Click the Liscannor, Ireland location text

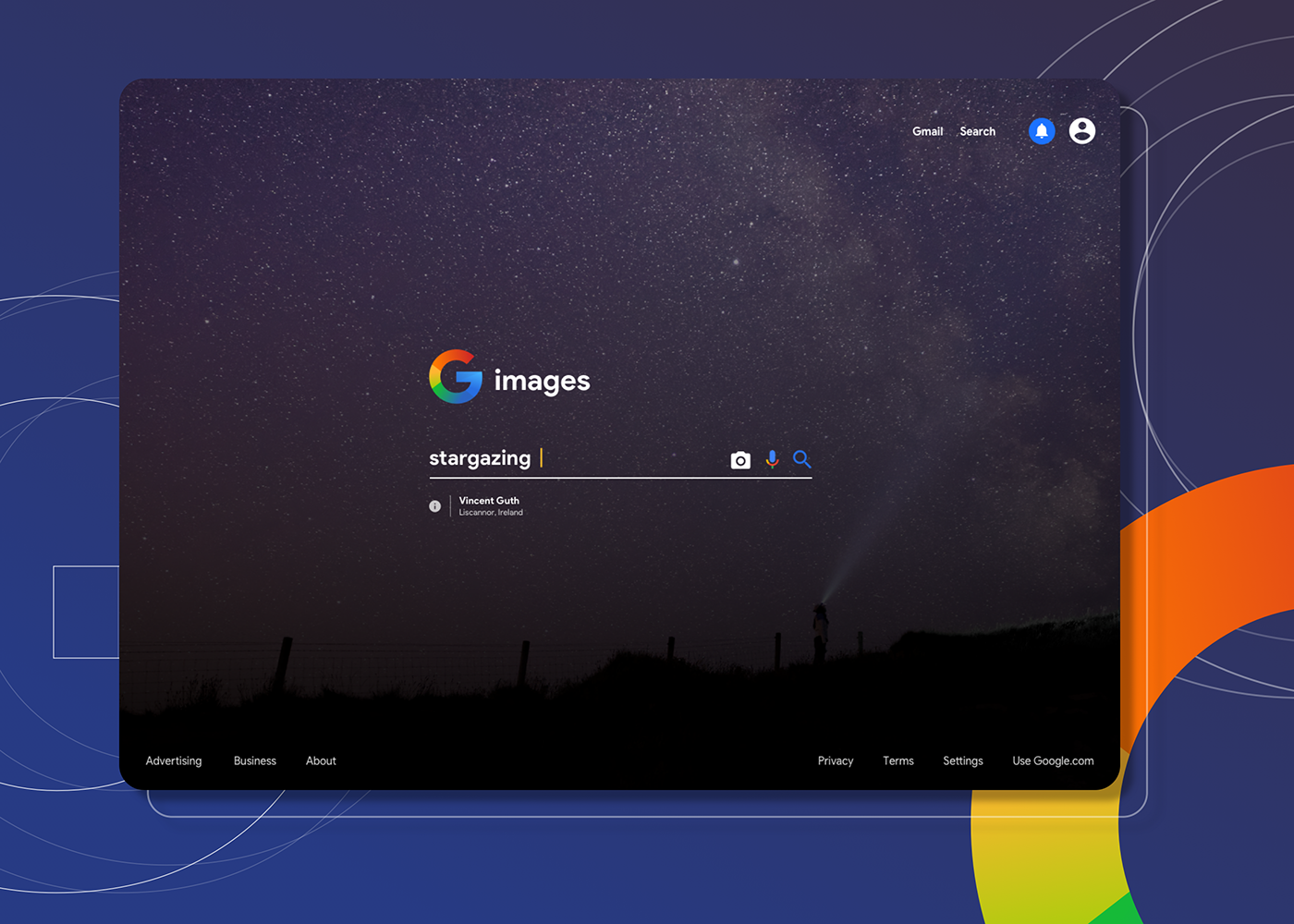tap(491, 513)
